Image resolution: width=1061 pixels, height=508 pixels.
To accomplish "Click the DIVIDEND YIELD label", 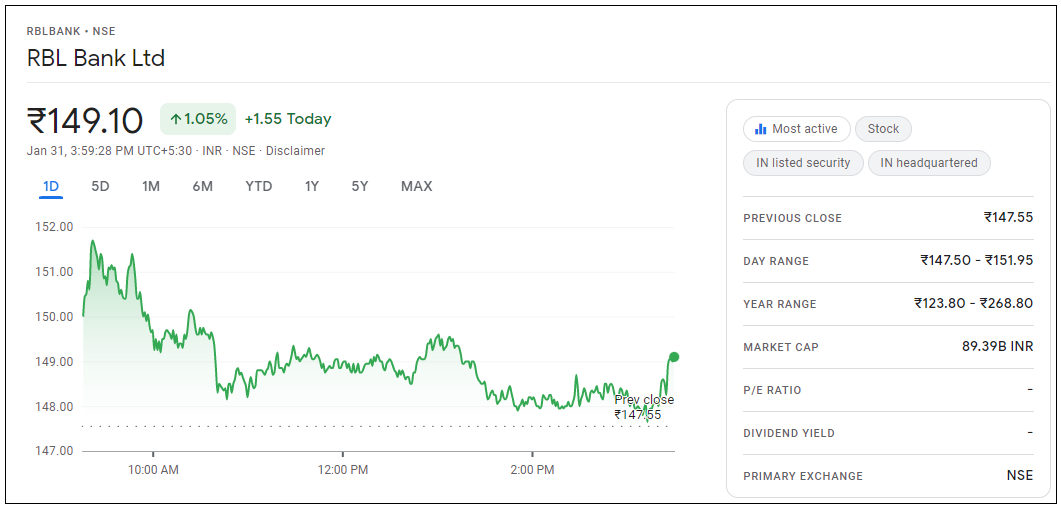I will [x=789, y=433].
